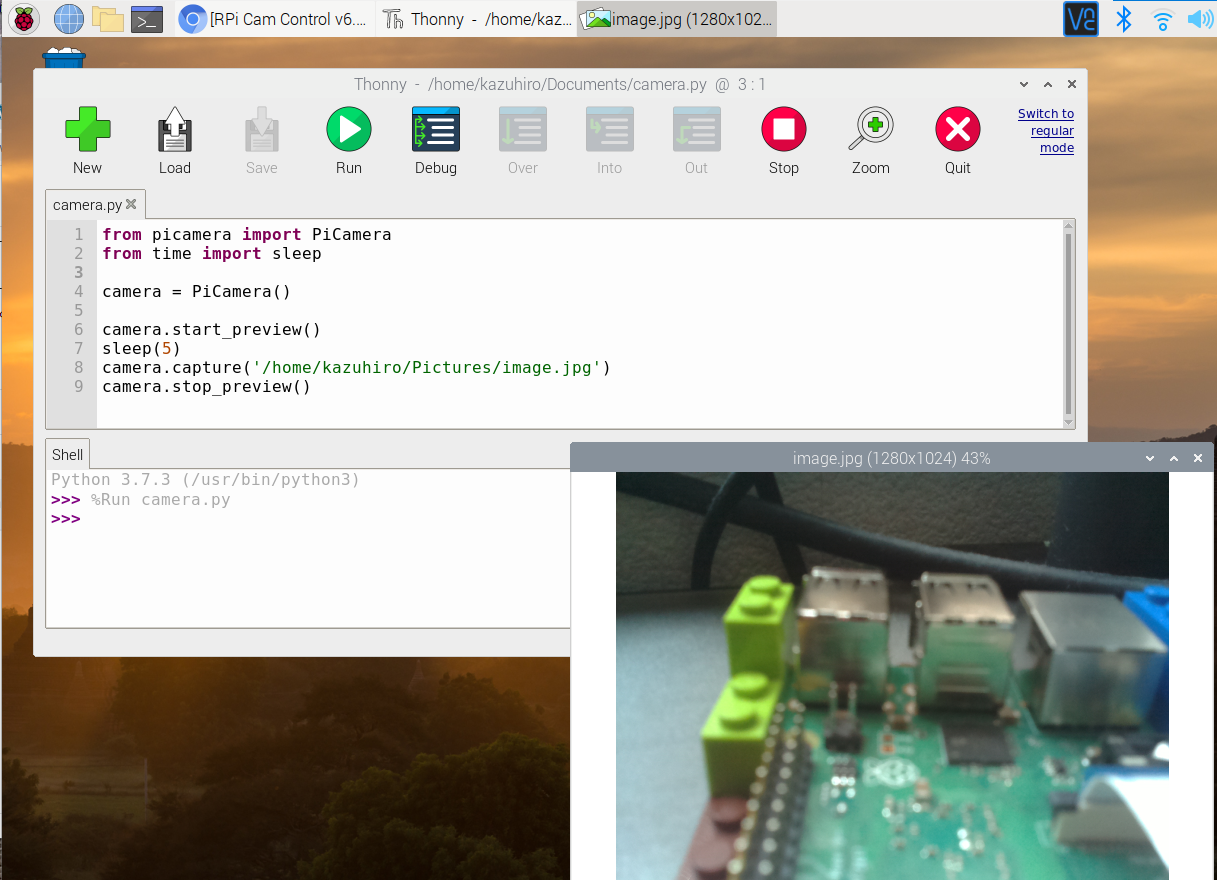Open the volume control in the tray
The image size is (1217, 880).
1199,18
